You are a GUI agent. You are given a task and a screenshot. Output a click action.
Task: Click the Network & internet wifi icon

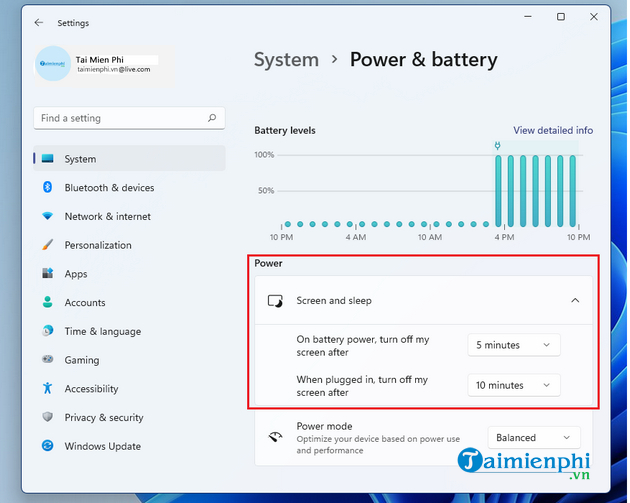pos(47,216)
